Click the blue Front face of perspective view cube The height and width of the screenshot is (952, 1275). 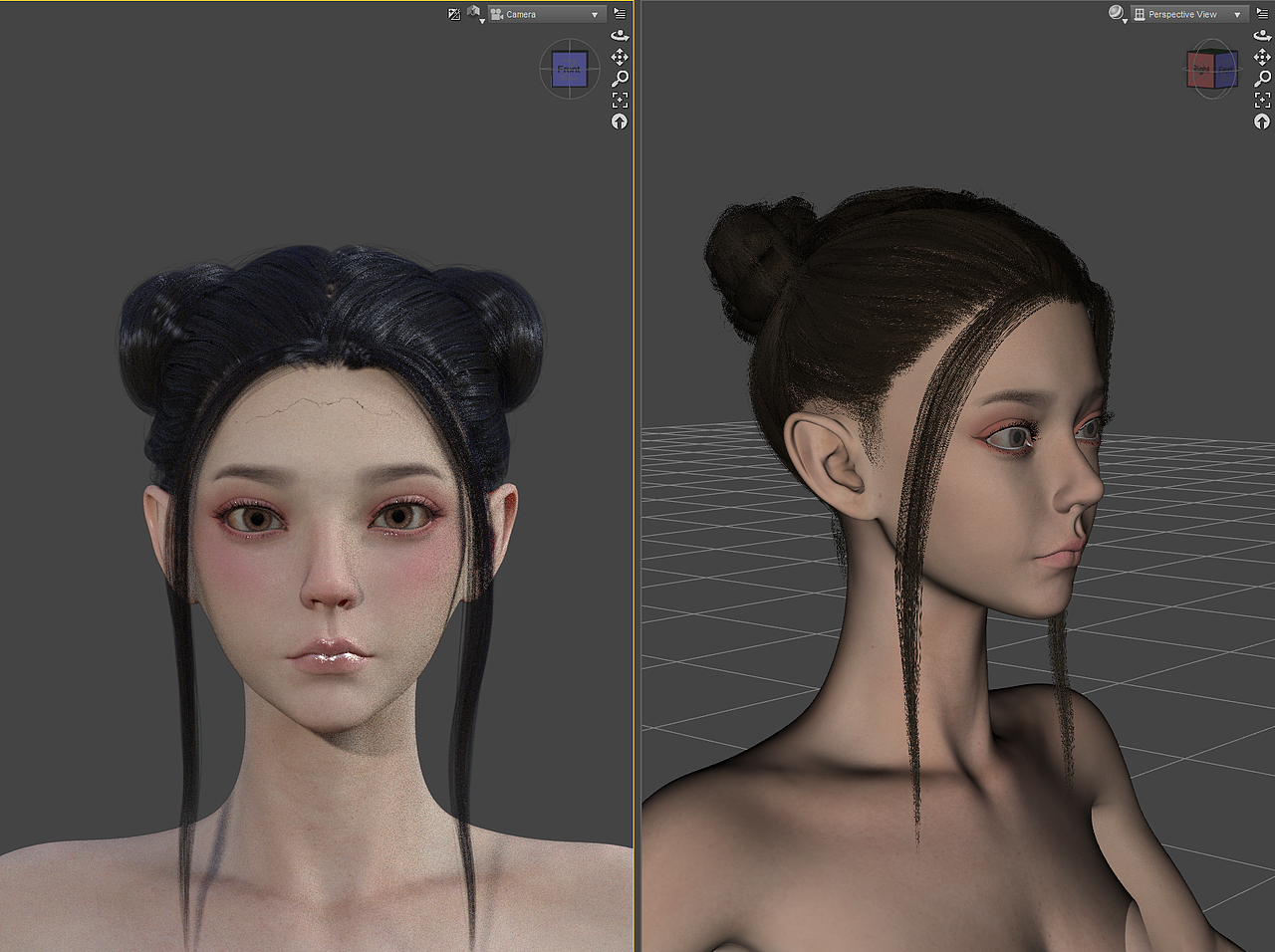pos(1224,69)
